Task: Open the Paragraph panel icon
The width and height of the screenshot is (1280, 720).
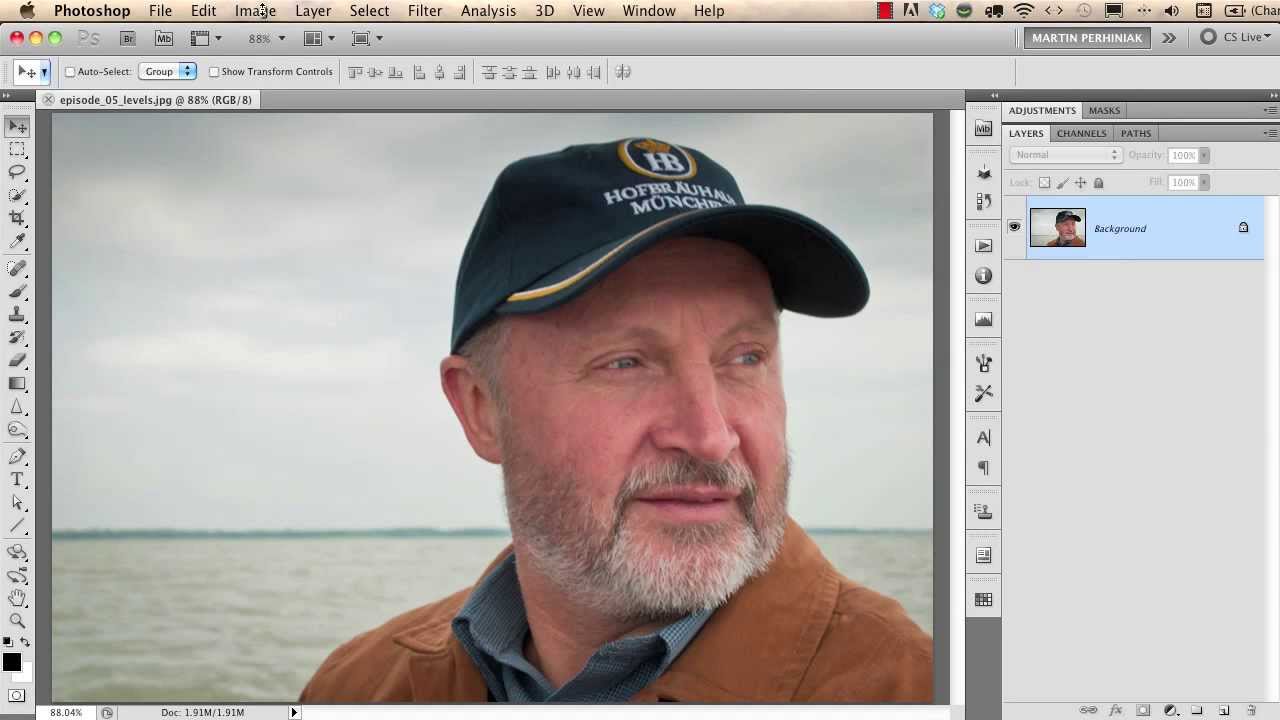Action: [984, 468]
